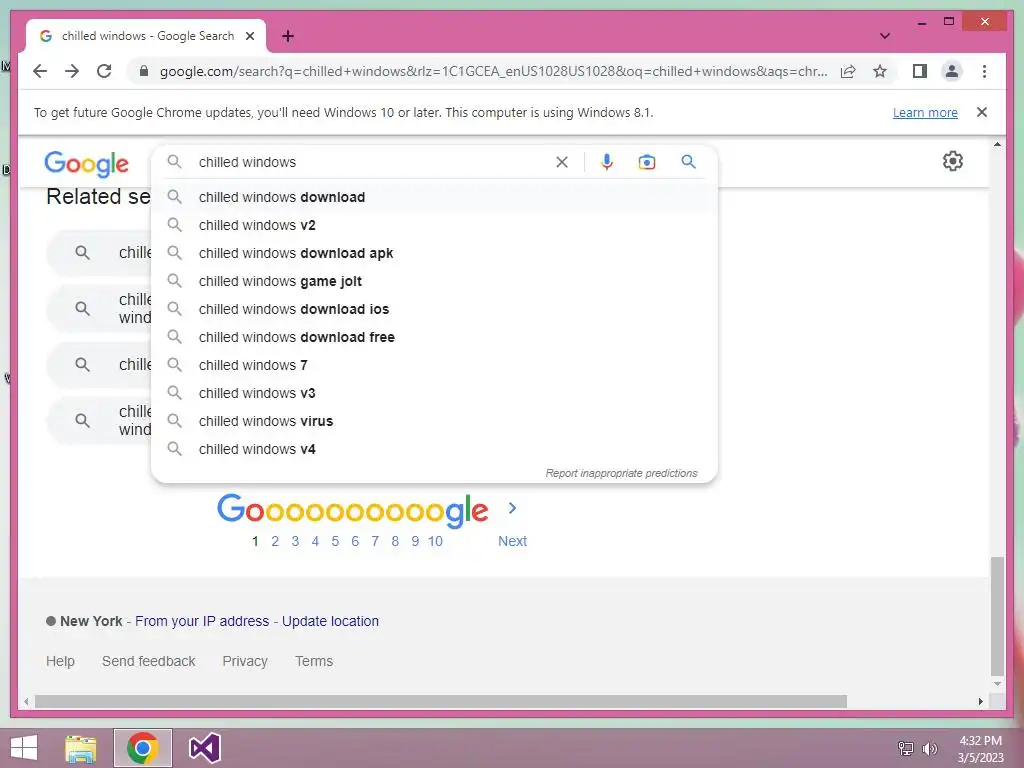Open the Privacy footer link
Image resolution: width=1024 pixels, height=768 pixels.
(245, 662)
